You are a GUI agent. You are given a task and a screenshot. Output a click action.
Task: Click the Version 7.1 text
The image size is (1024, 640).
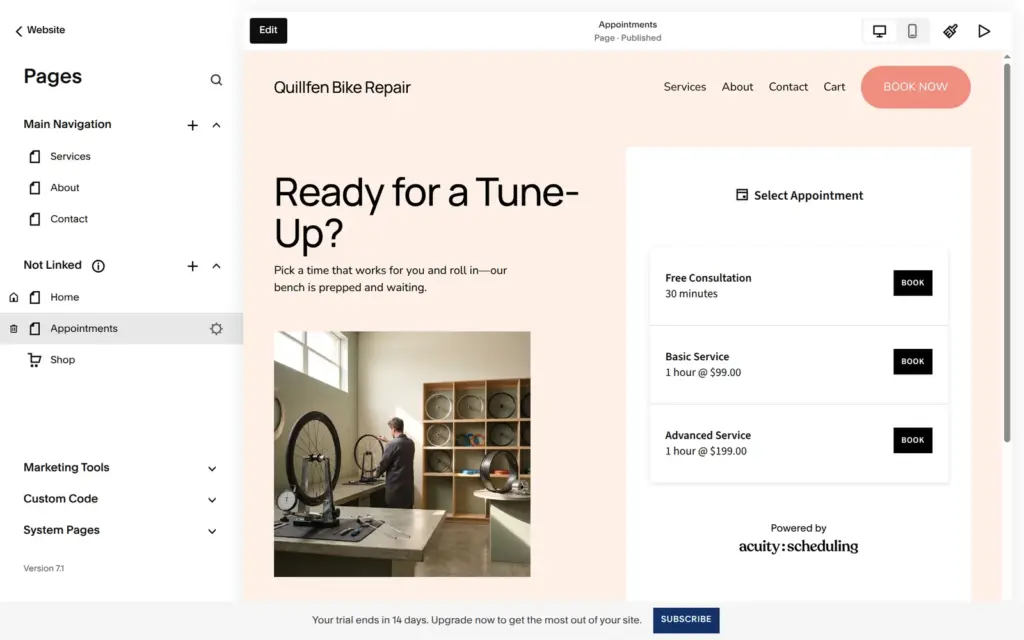[44, 568]
